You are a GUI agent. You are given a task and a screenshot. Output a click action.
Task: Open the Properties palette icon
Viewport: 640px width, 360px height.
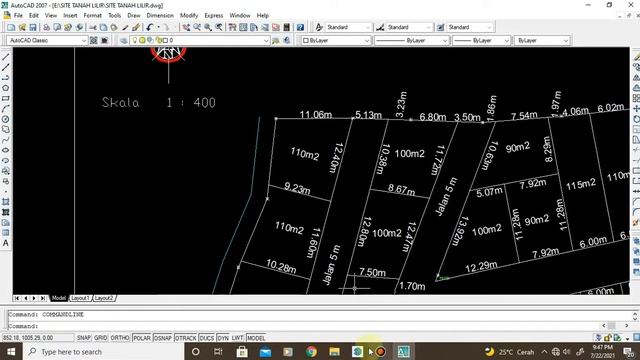(x=232, y=27)
